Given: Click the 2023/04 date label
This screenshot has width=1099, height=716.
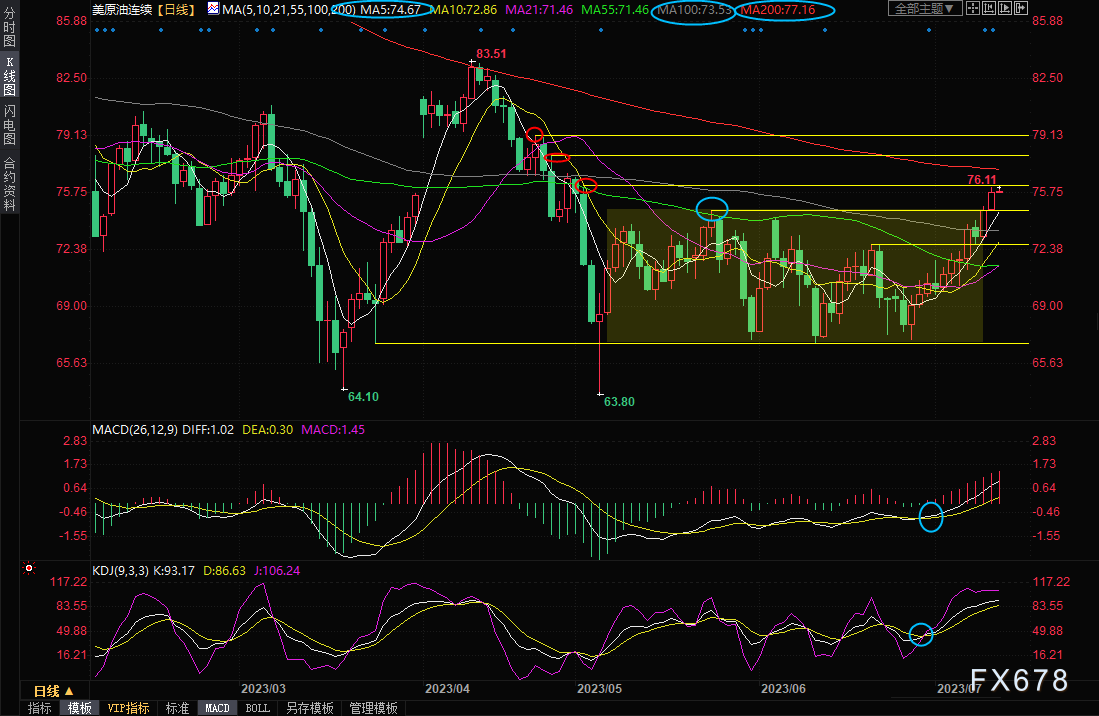Looking at the screenshot, I should click(x=447, y=689).
